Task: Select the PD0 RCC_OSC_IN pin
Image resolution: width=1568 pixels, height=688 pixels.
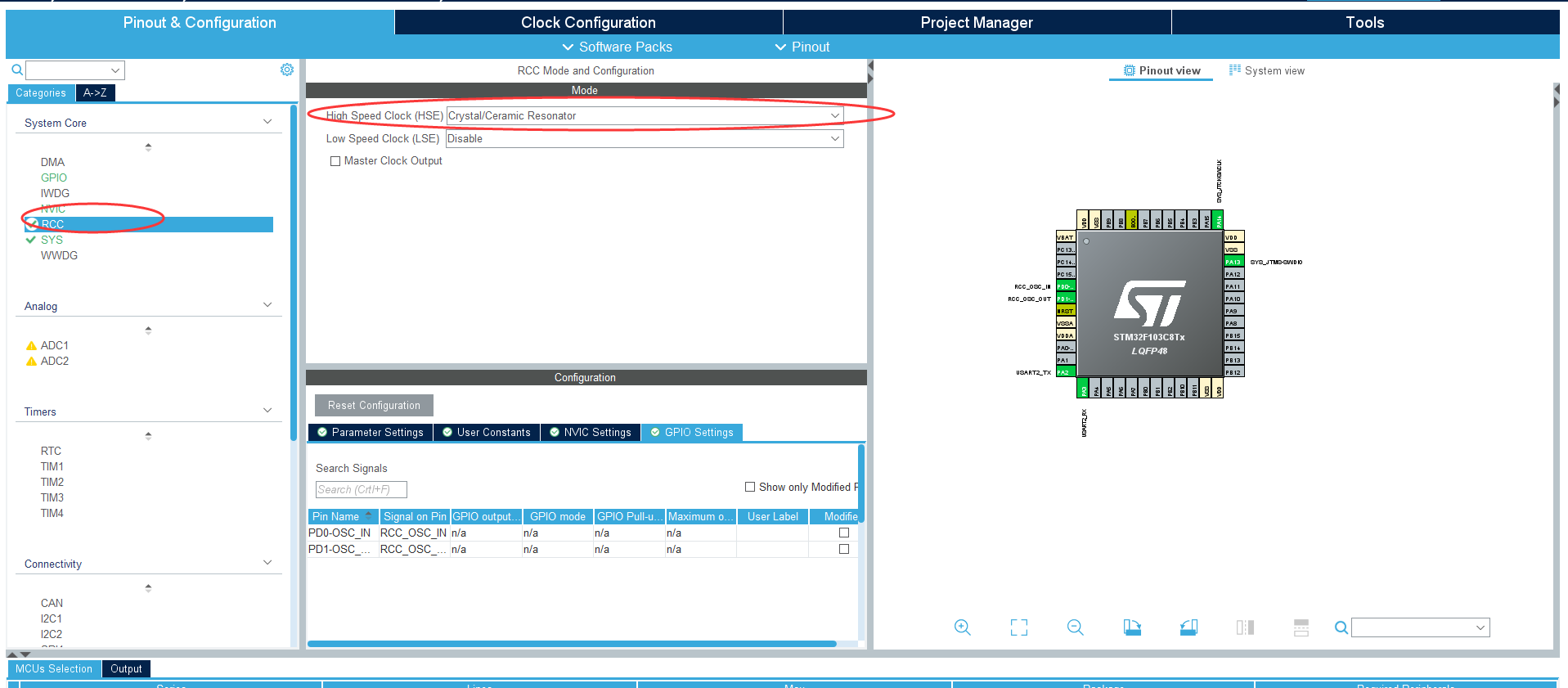Action: click(1065, 286)
